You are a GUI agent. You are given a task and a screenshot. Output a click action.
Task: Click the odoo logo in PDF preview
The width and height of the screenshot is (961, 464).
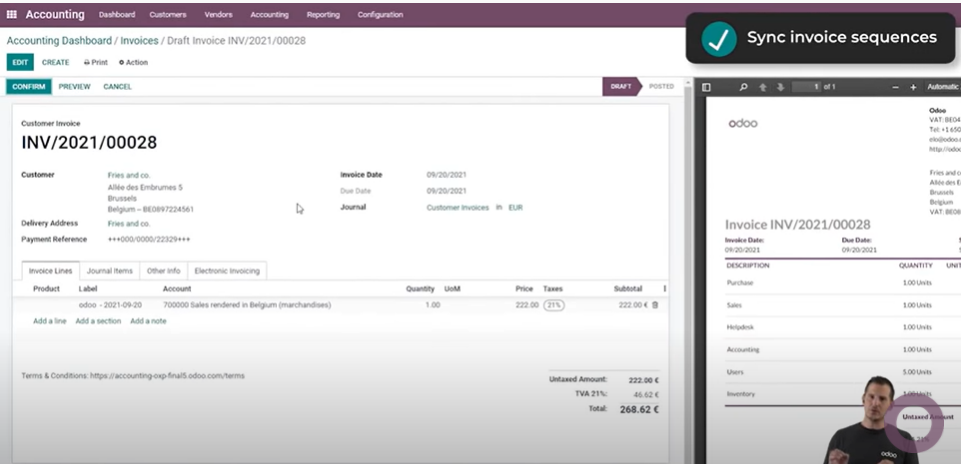[x=743, y=123]
